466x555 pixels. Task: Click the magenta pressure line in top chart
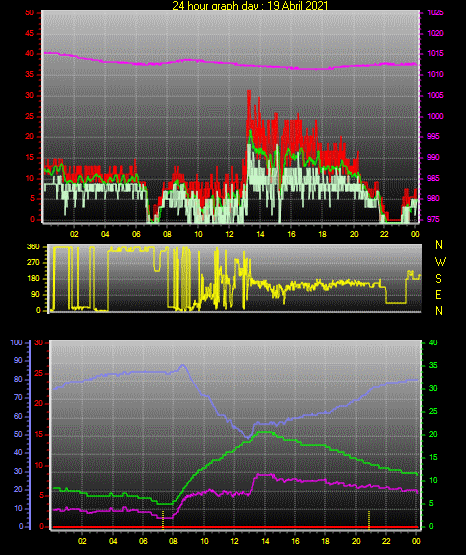(x=230, y=63)
